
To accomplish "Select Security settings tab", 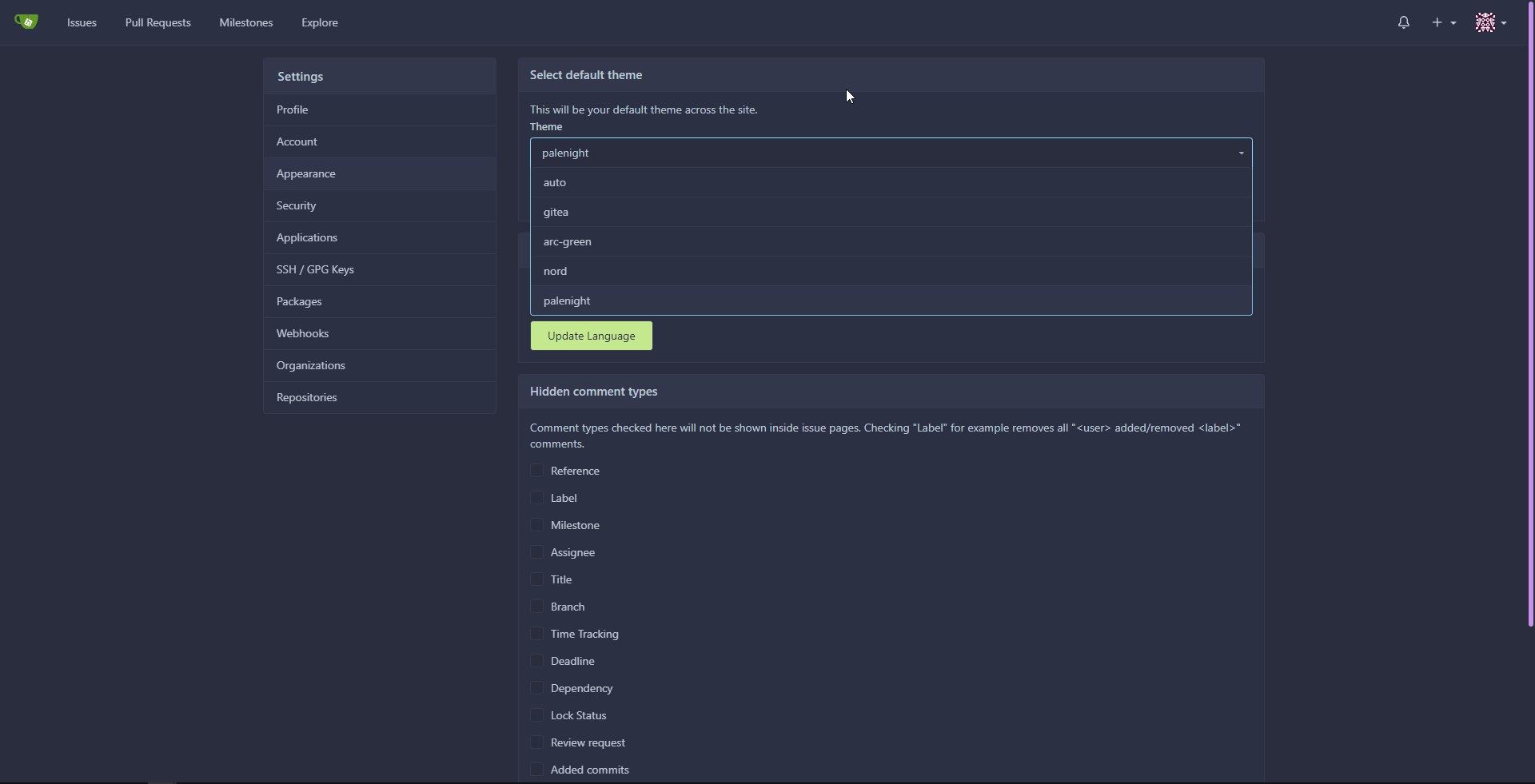I will click(x=380, y=205).
